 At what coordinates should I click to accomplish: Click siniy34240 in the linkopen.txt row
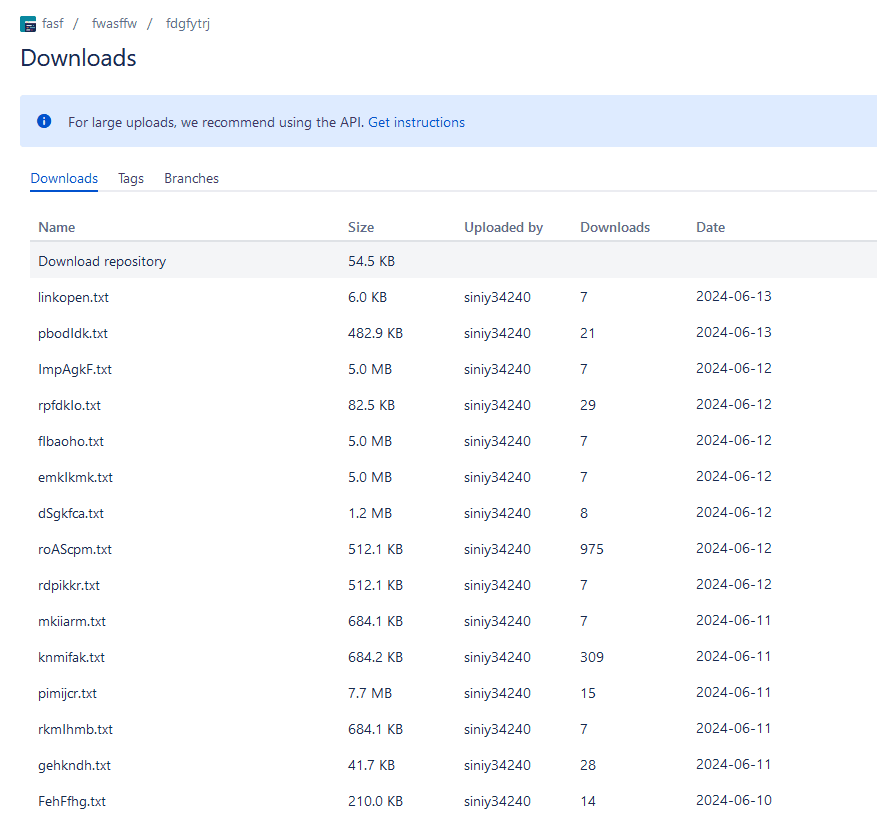[x=497, y=297]
